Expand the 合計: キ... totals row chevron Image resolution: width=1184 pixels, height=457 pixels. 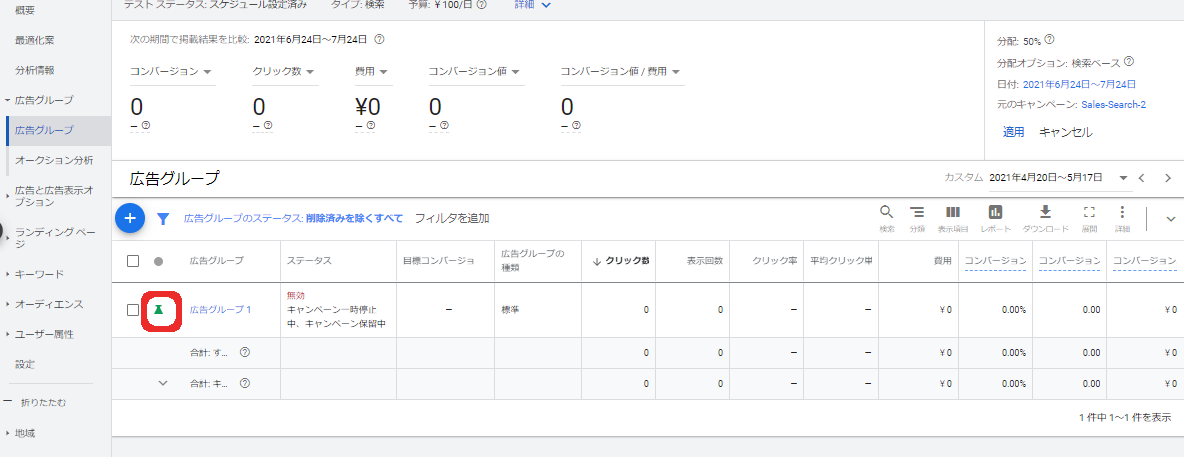point(163,383)
